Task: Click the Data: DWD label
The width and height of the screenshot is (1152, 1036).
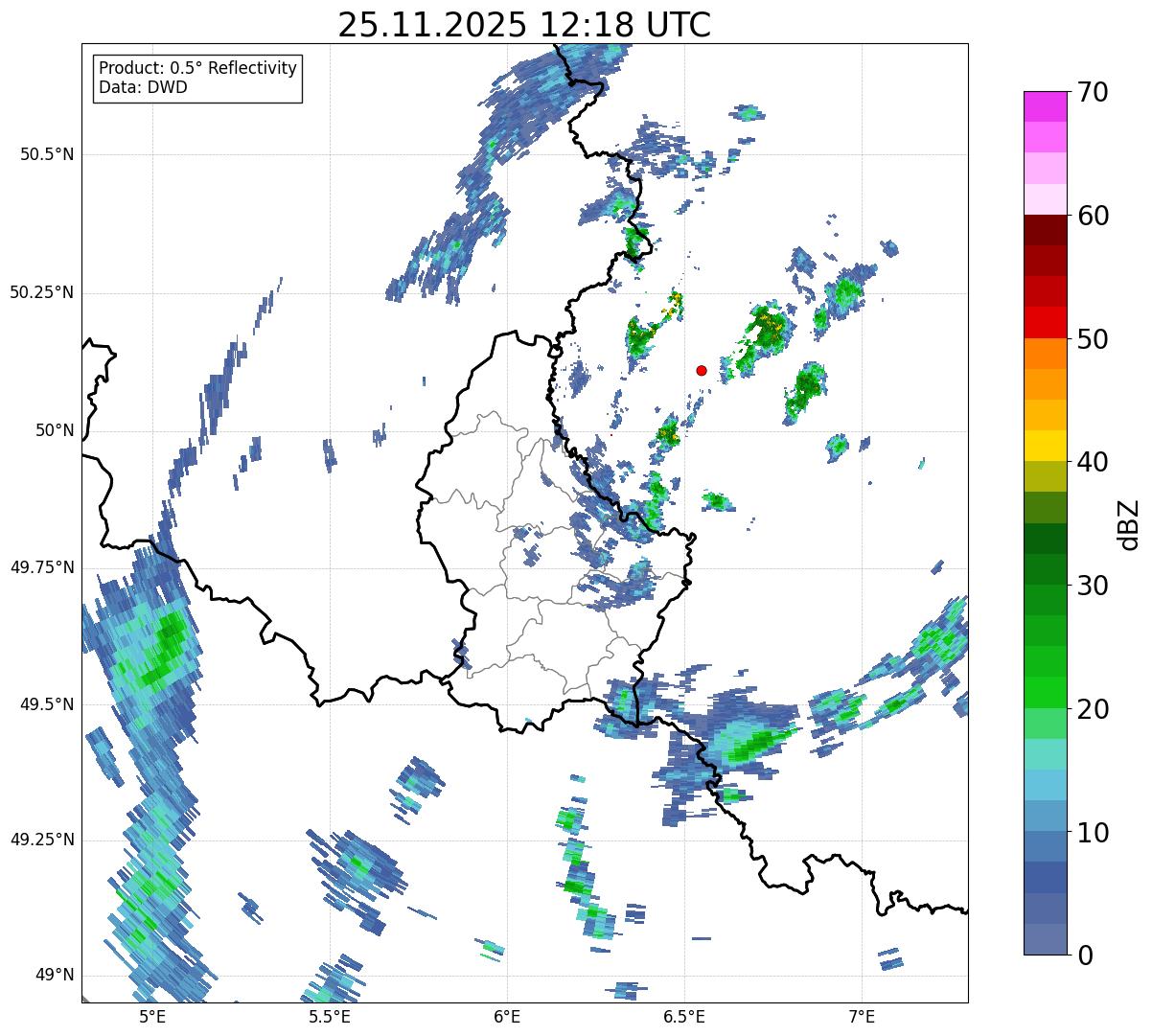Action: [x=143, y=87]
